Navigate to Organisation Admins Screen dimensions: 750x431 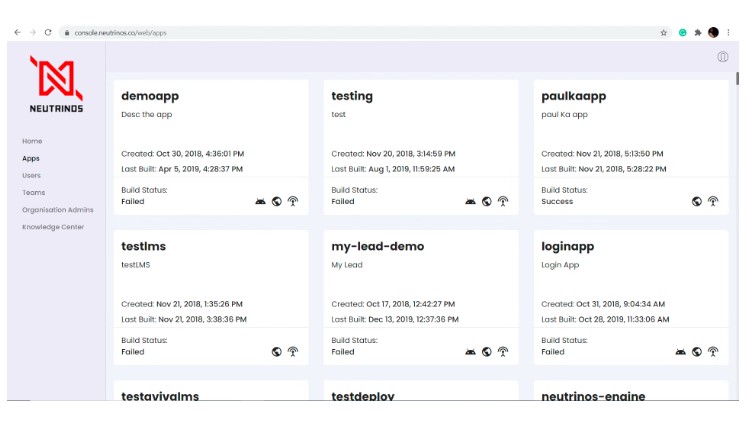point(58,209)
